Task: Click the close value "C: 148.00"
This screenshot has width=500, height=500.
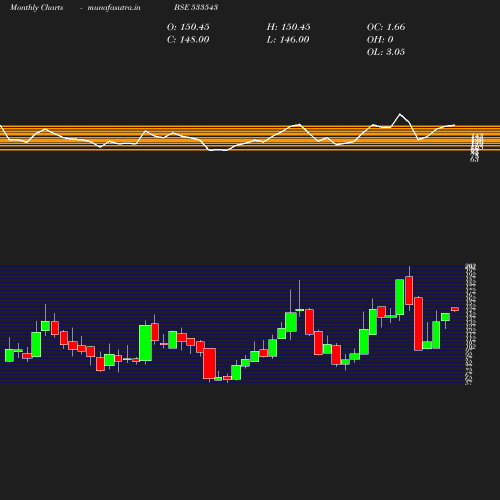Action: [188, 40]
